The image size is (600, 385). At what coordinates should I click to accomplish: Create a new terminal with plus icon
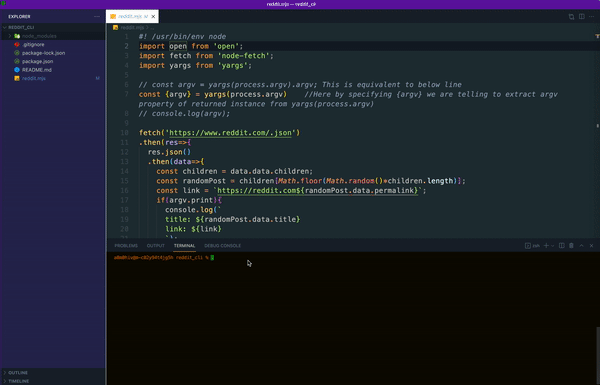546,246
